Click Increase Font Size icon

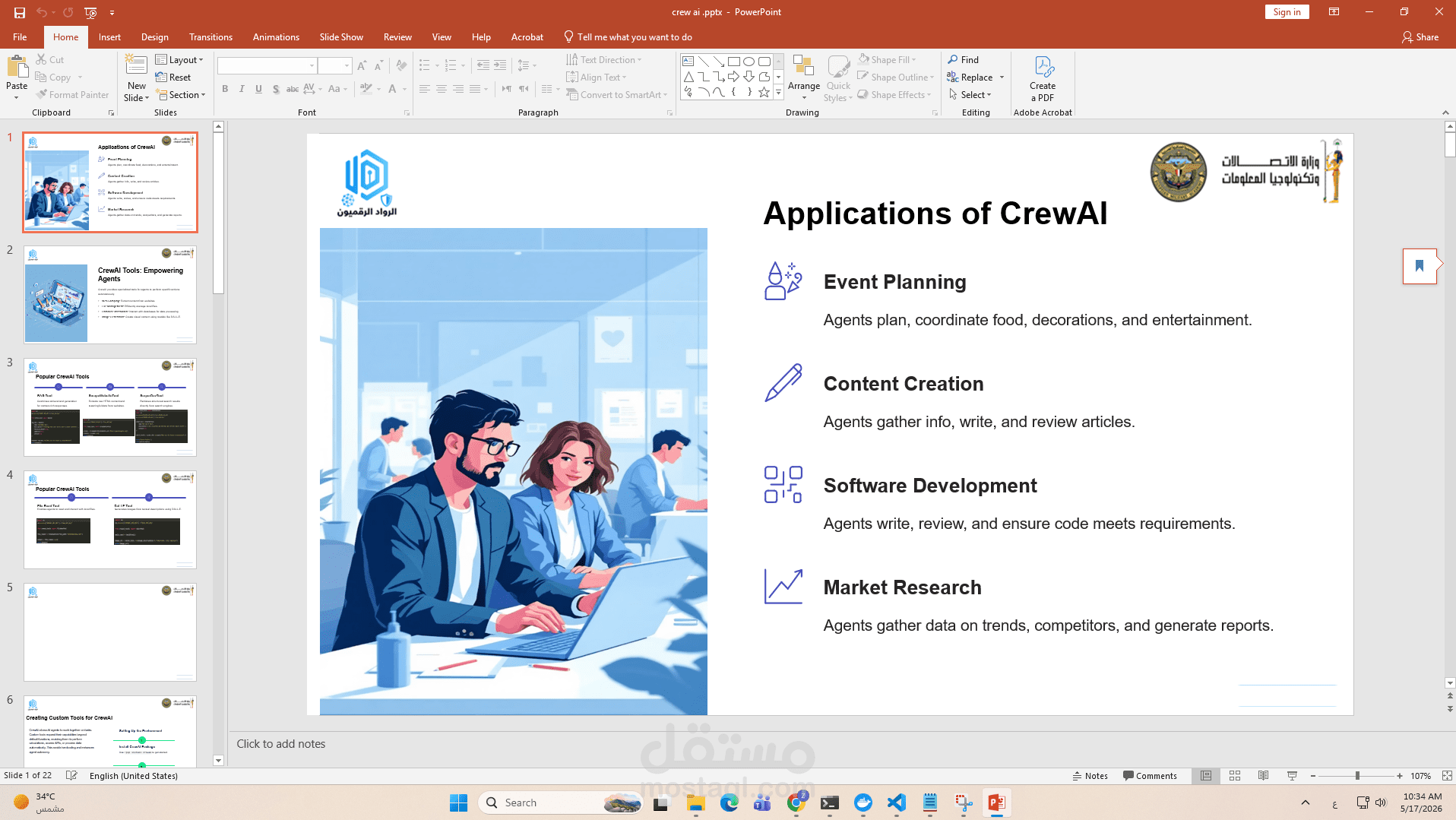coord(362,66)
